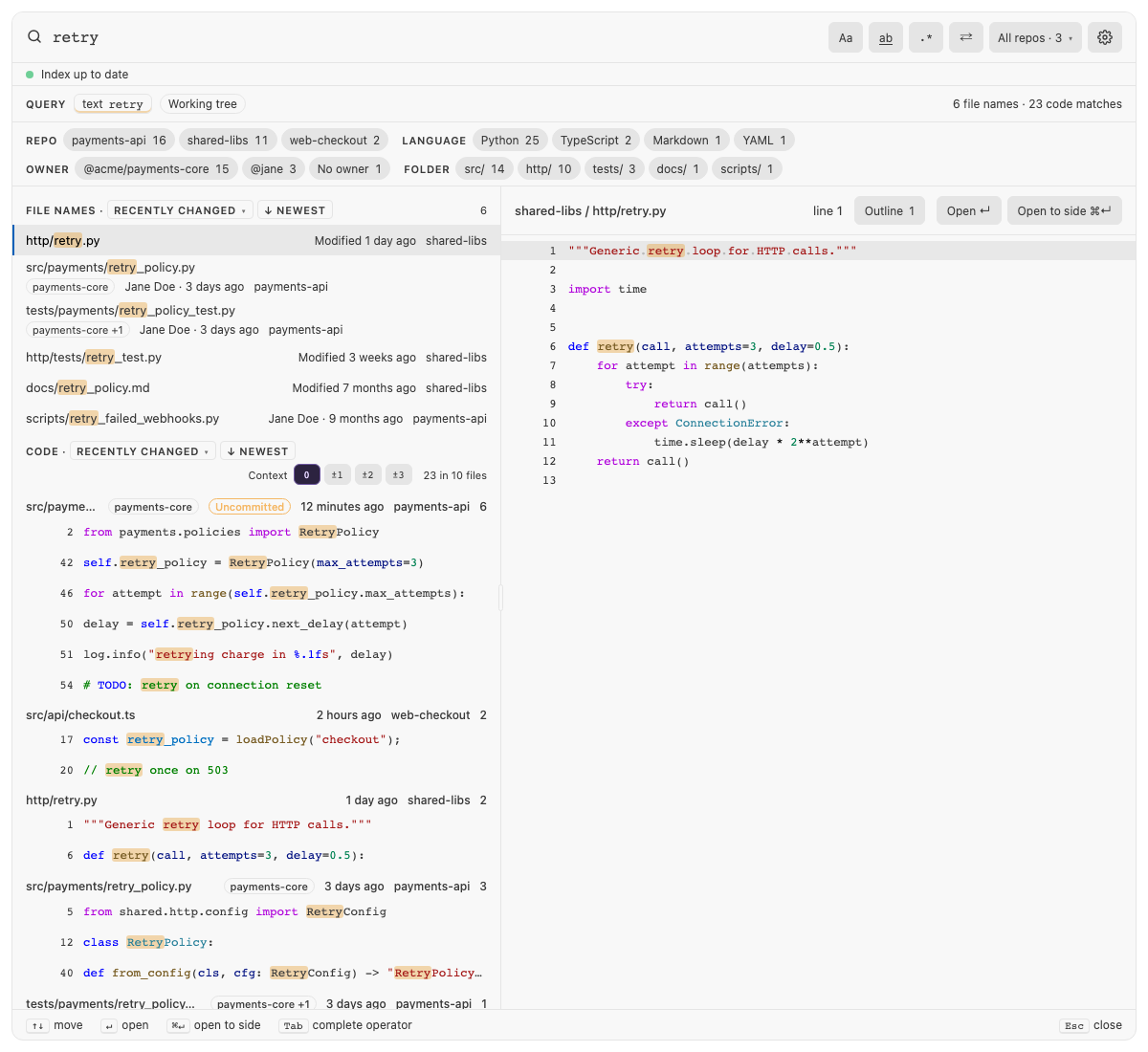
Task: Filter by YAML 1 language chip
Action: (764, 141)
